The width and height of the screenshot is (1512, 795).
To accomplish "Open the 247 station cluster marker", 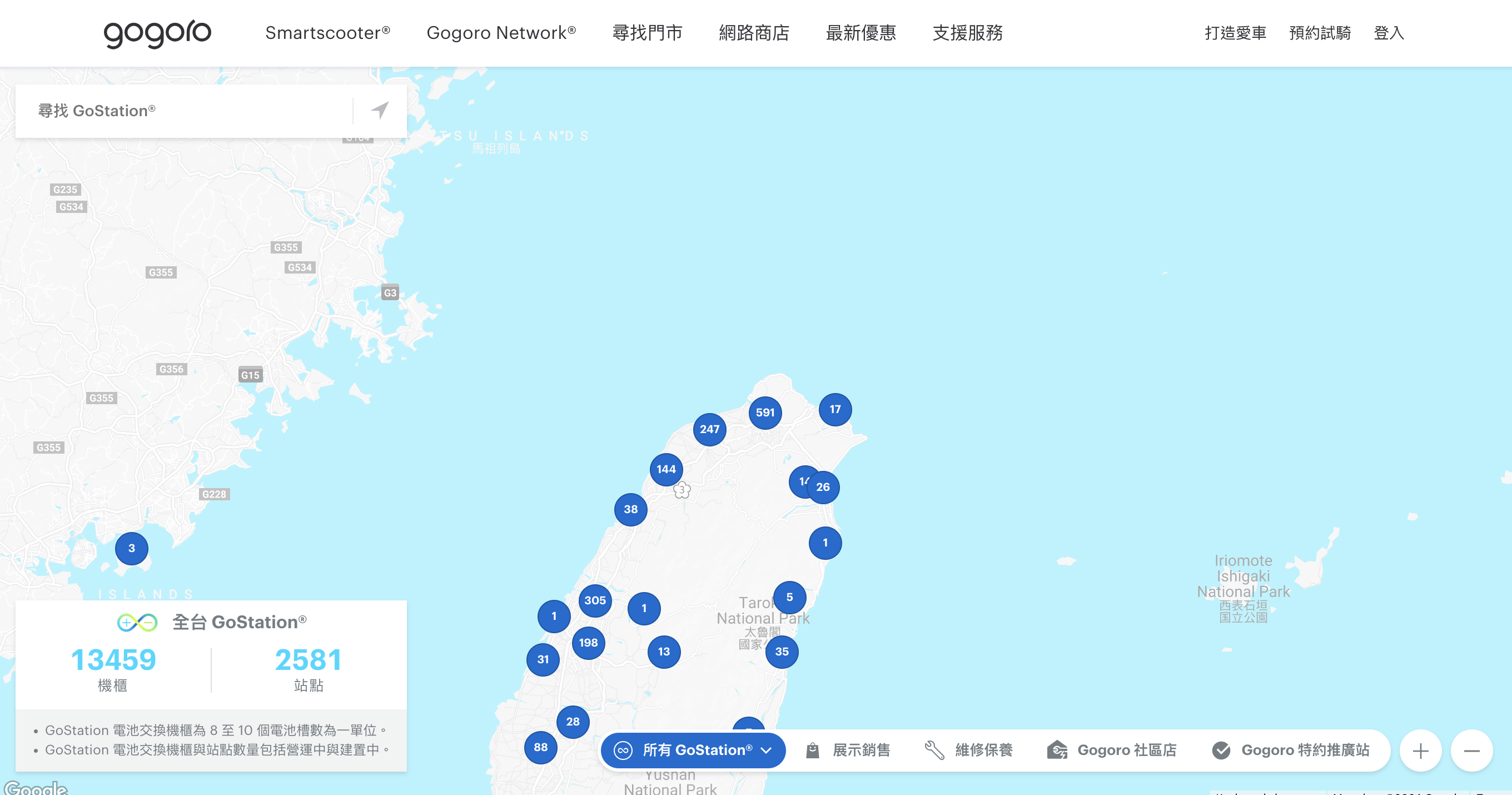I will click(x=709, y=429).
